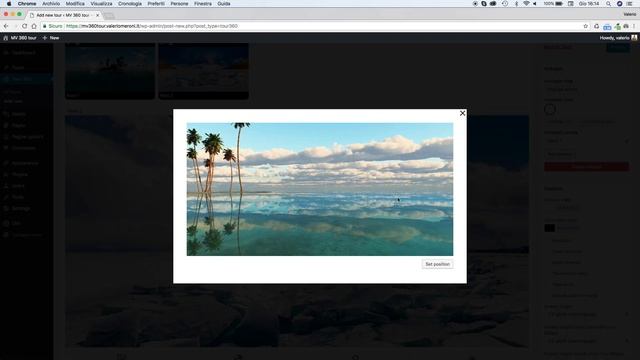Viewport: 640px width, 360px height.
Task: Open the Visualizza menu
Action: point(101,3)
